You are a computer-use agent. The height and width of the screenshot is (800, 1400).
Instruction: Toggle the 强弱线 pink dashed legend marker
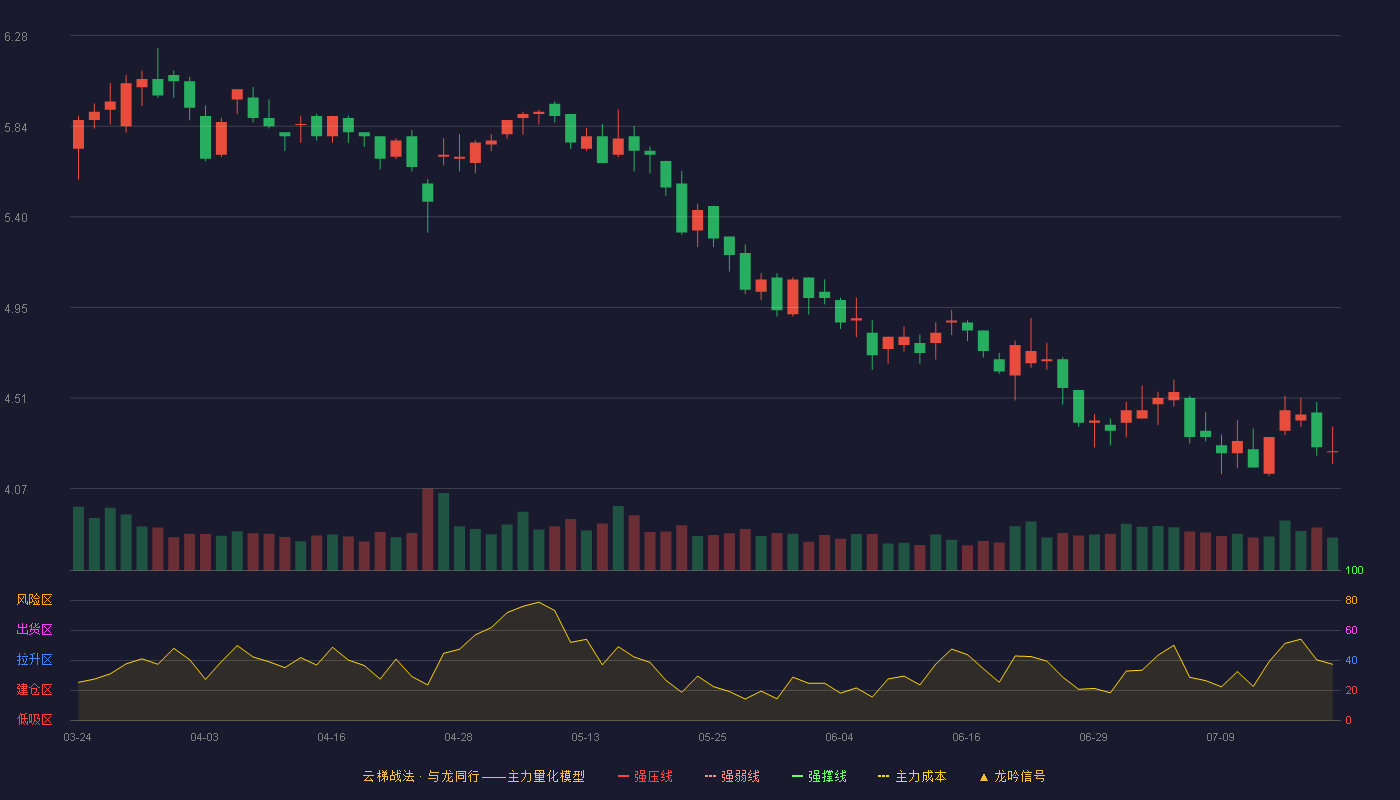(x=710, y=776)
